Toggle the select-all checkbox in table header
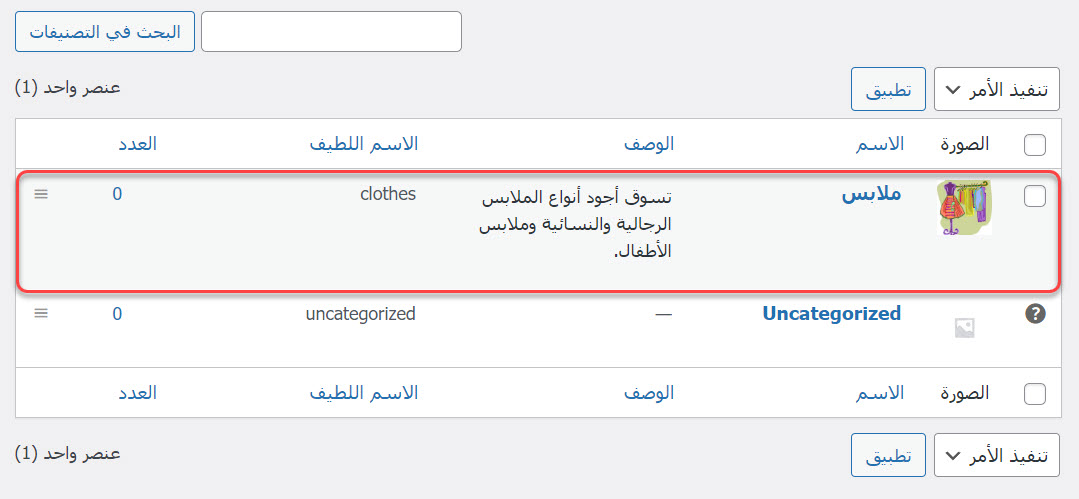Viewport: 1079px width, 499px height. [1035, 145]
